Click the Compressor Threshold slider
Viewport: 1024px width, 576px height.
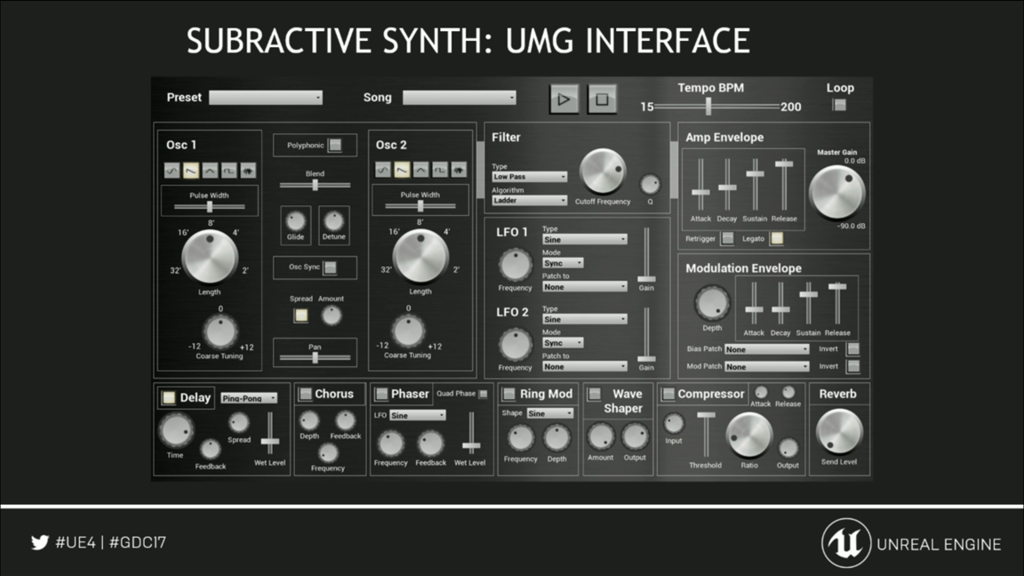pyautogui.click(x=706, y=435)
